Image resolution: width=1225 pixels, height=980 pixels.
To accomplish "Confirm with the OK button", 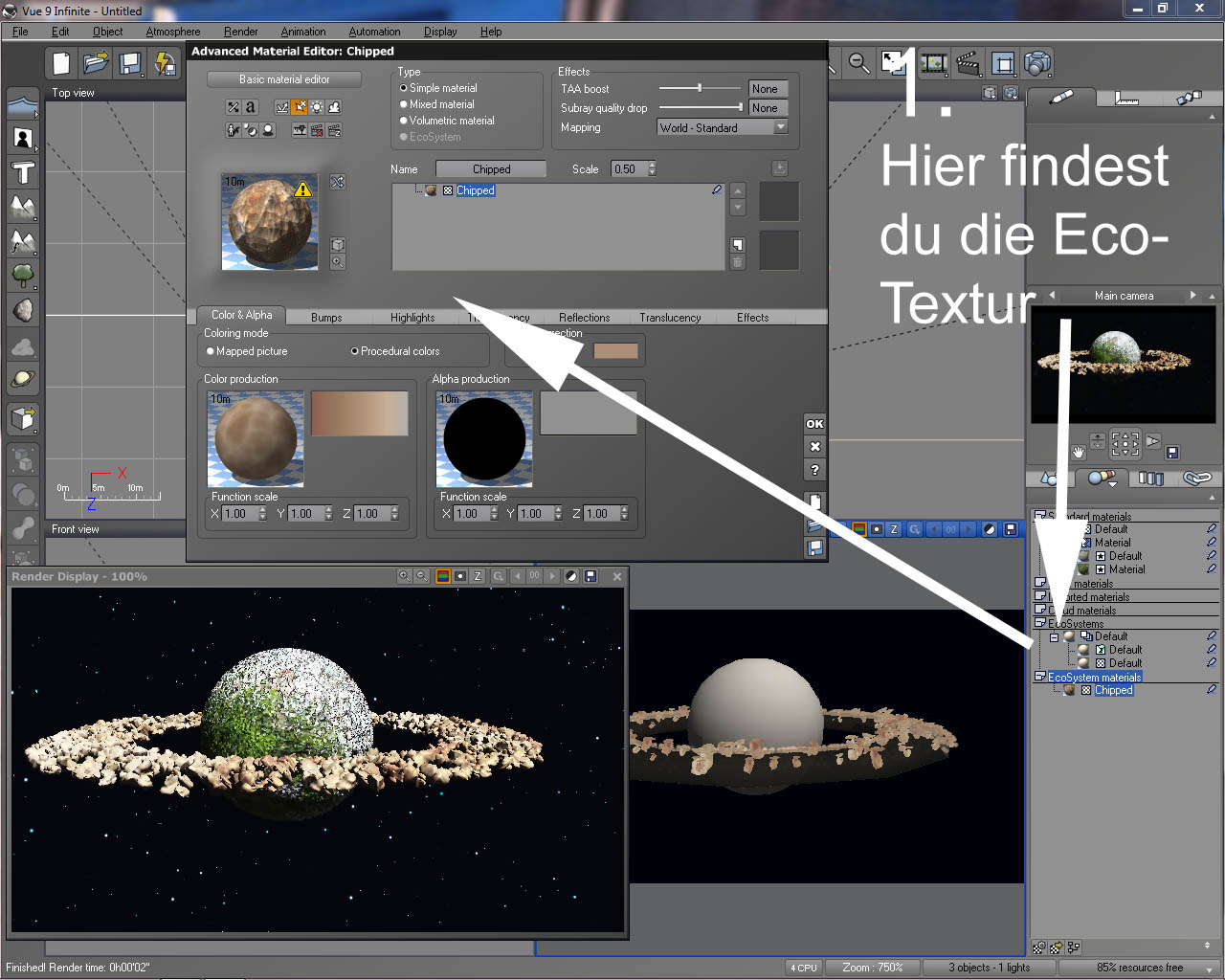I will coord(814,424).
